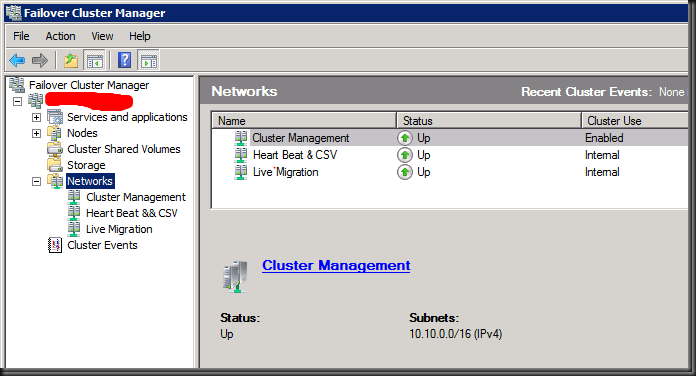Open the Cluster Management hyperlink
The image size is (696, 376).
(336, 265)
